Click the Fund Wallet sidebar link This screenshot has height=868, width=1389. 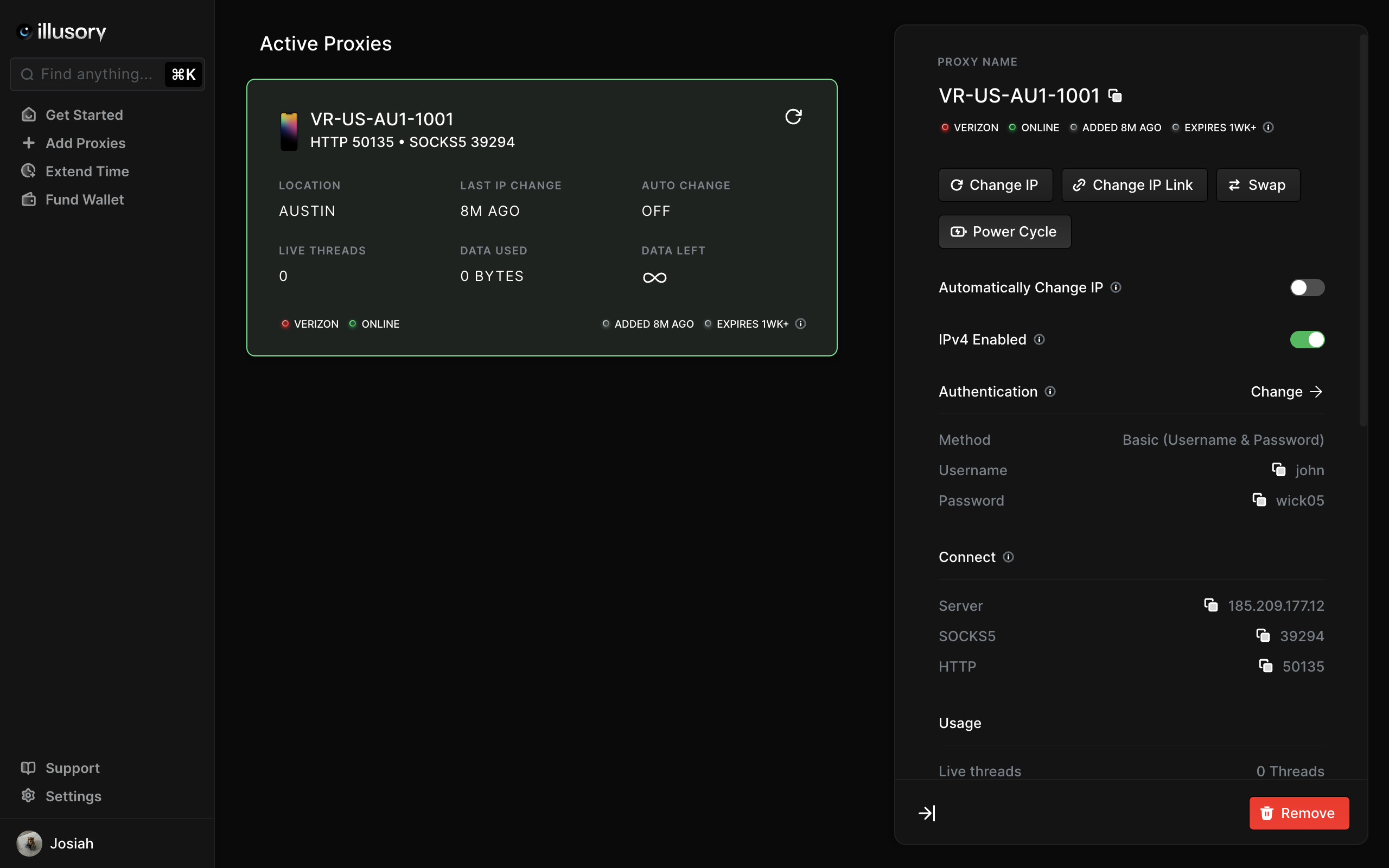(85, 199)
